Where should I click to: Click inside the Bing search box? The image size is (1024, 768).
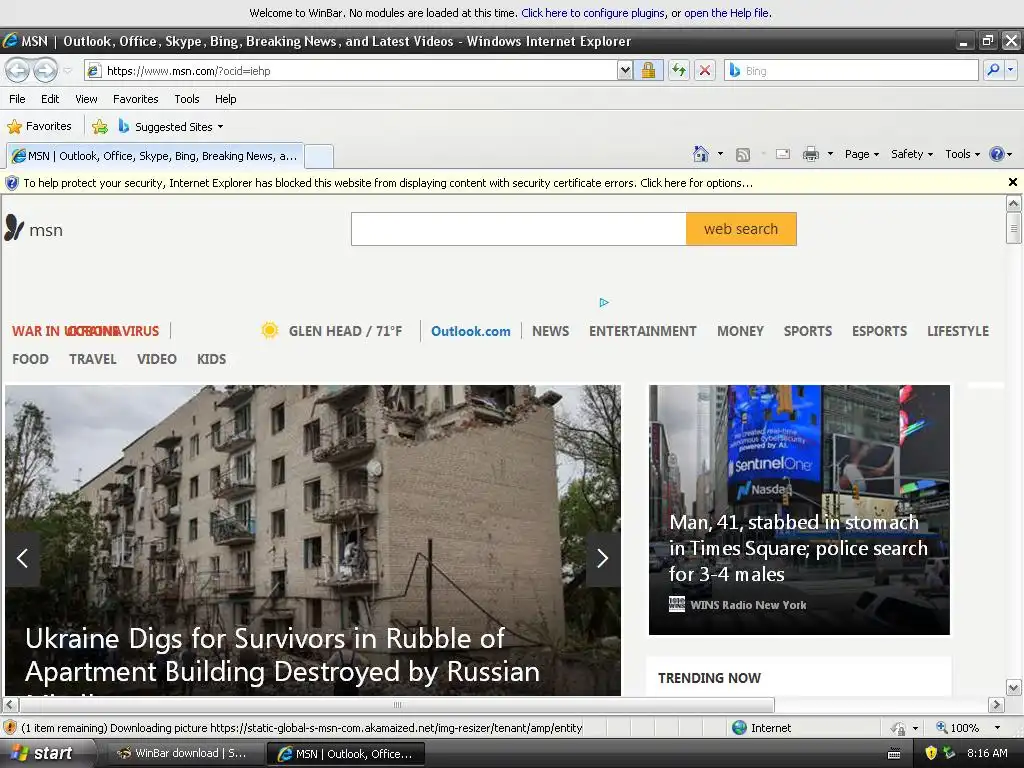click(852, 70)
